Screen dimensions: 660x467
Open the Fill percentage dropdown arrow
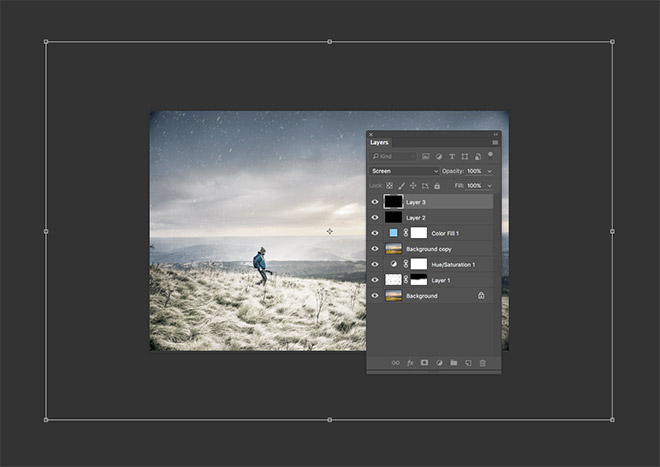(x=489, y=186)
